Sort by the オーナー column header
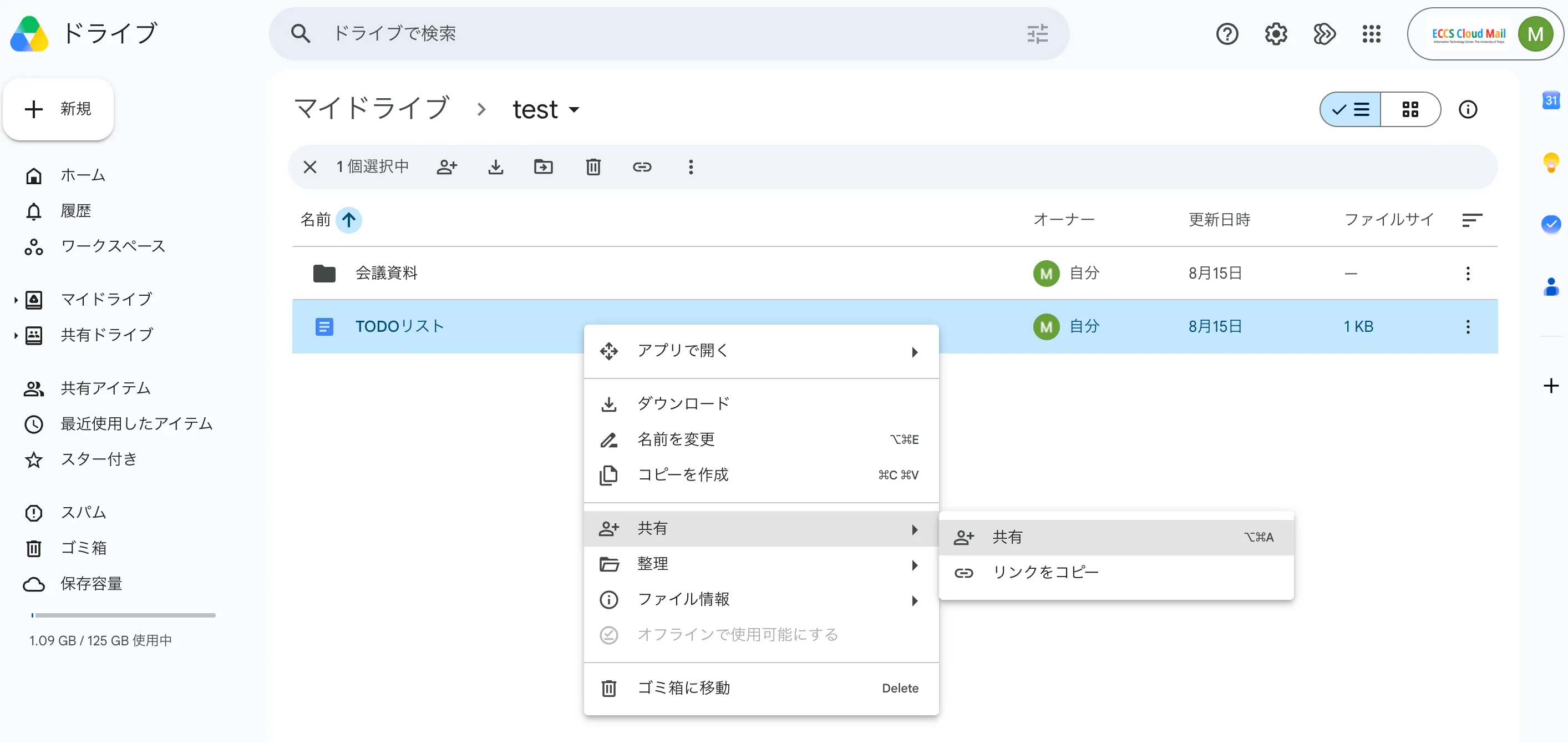This screenshot has width=1568, height=743. click(x=1063, y=220)
